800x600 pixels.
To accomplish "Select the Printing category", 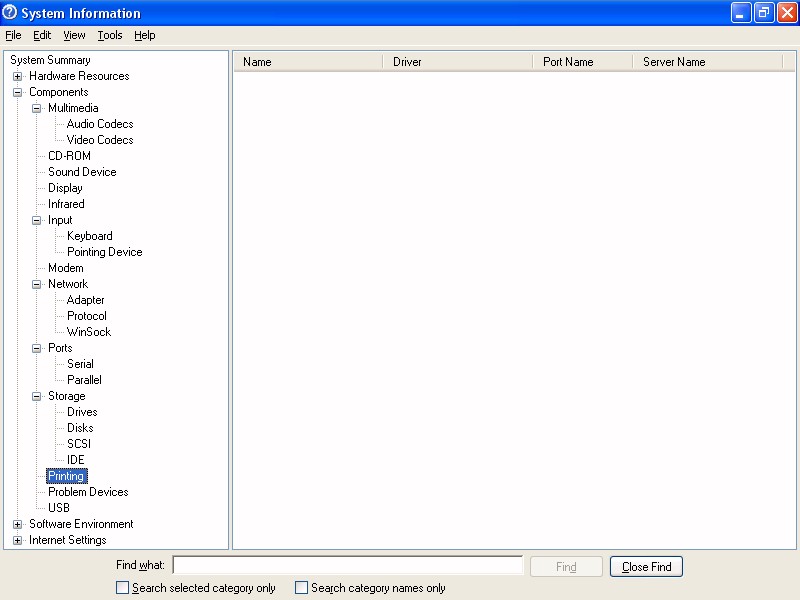I will (67, 476).
